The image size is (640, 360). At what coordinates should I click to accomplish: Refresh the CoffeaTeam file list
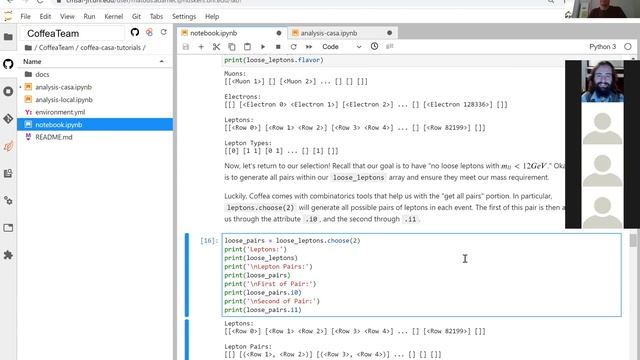[164, 32]
